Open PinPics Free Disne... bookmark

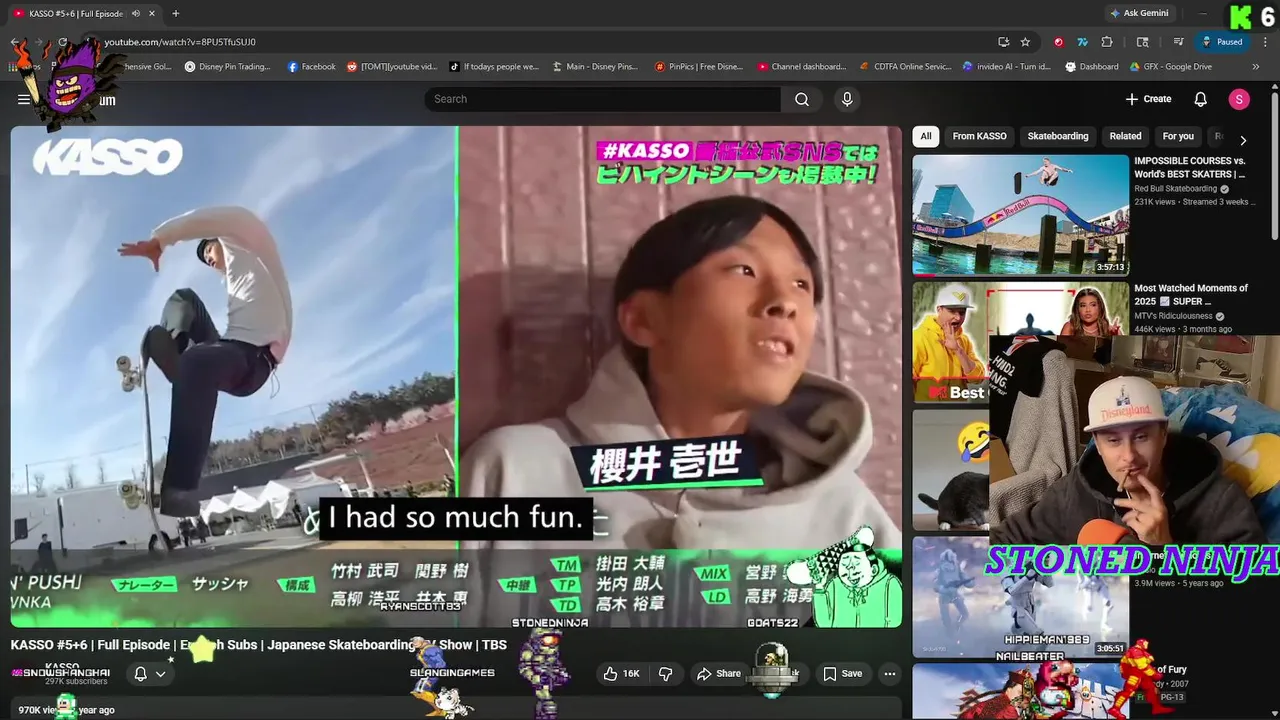point(699,67)
